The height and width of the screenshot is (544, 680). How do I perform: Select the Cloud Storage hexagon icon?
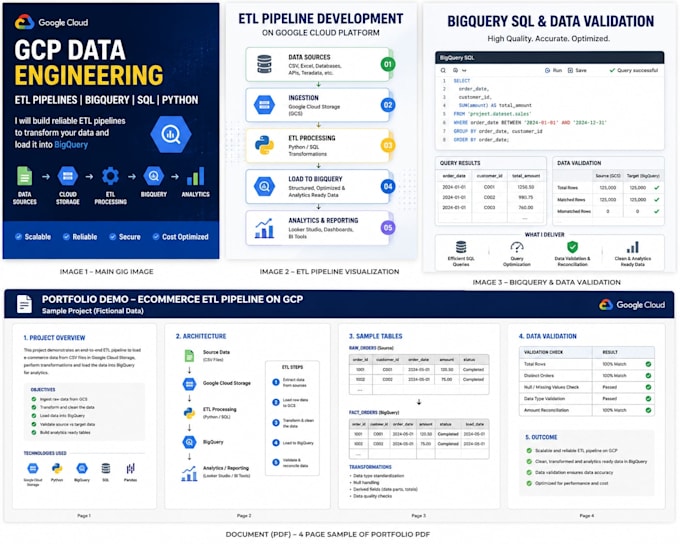pos(68,176)
